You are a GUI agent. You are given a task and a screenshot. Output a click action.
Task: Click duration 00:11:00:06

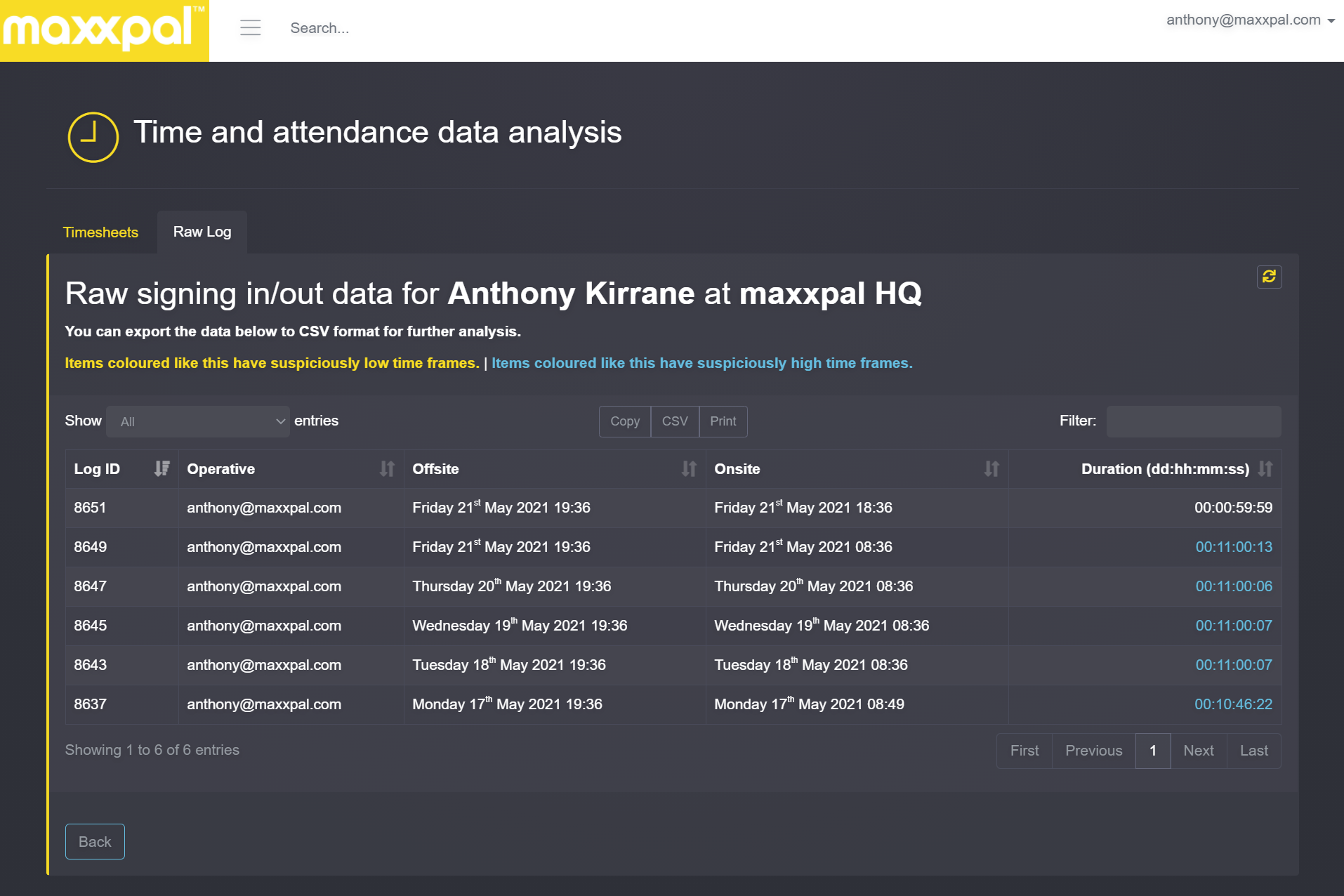click(x=1234, y=586)
